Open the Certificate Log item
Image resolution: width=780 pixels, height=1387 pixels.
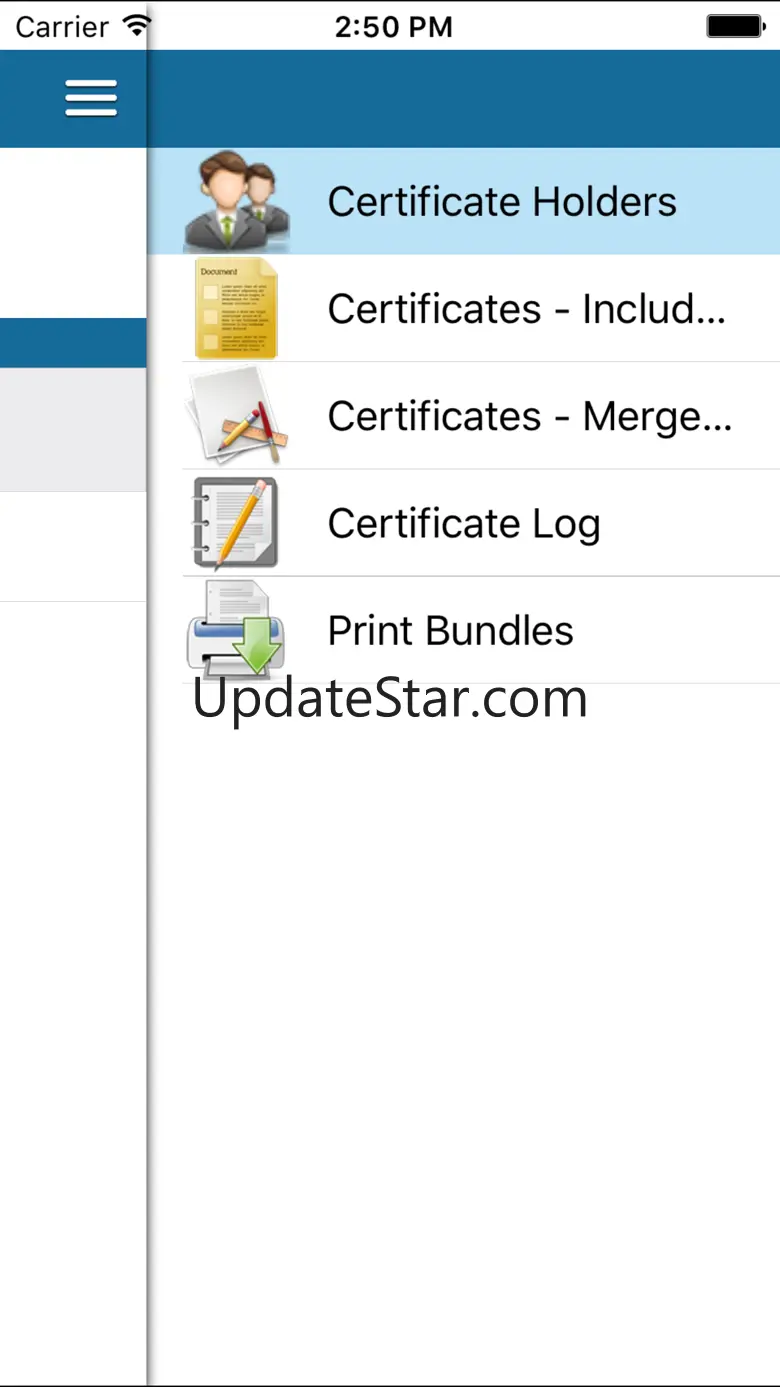coord(464,522)
